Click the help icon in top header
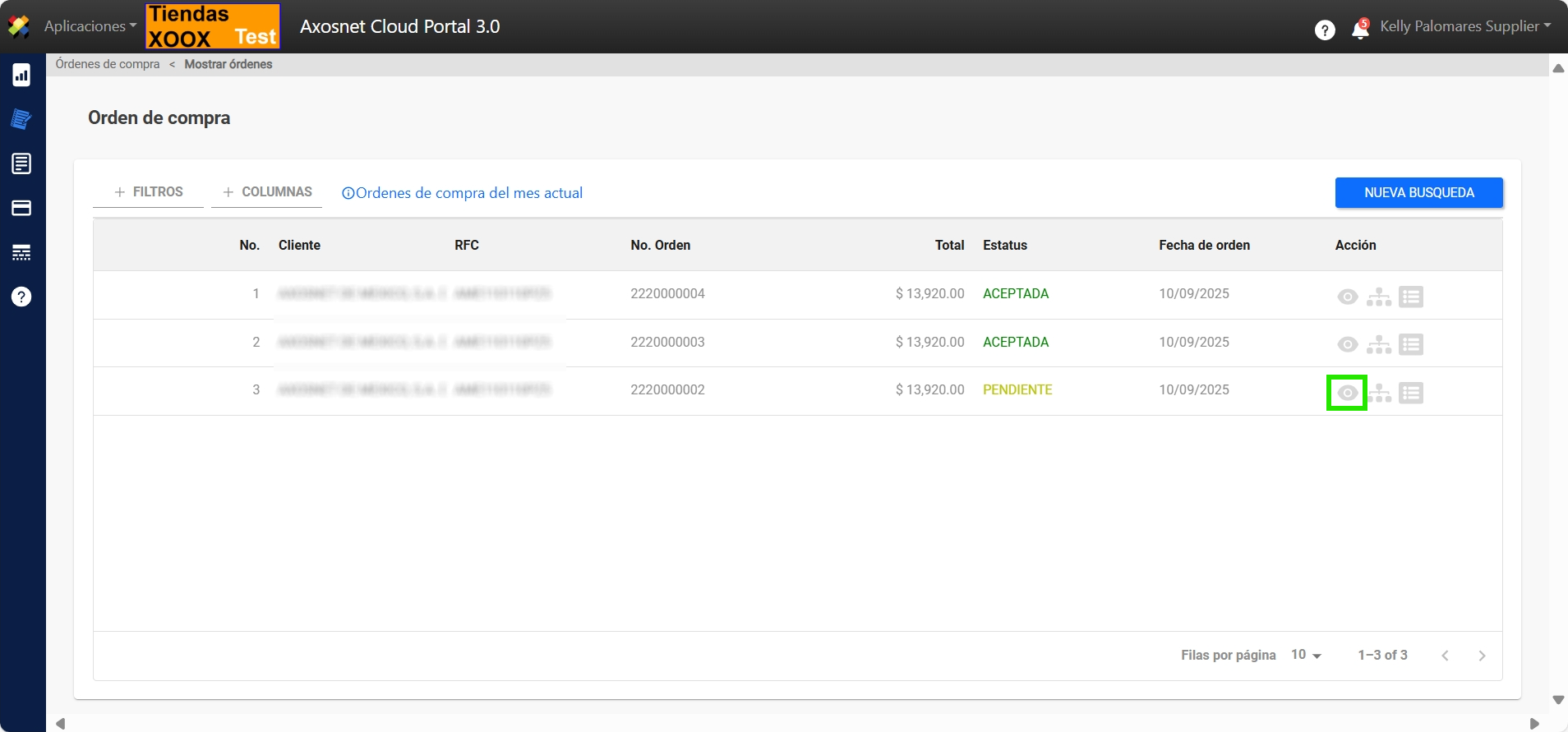Viewport: 1568px width, 732px height. point(1325,30)
